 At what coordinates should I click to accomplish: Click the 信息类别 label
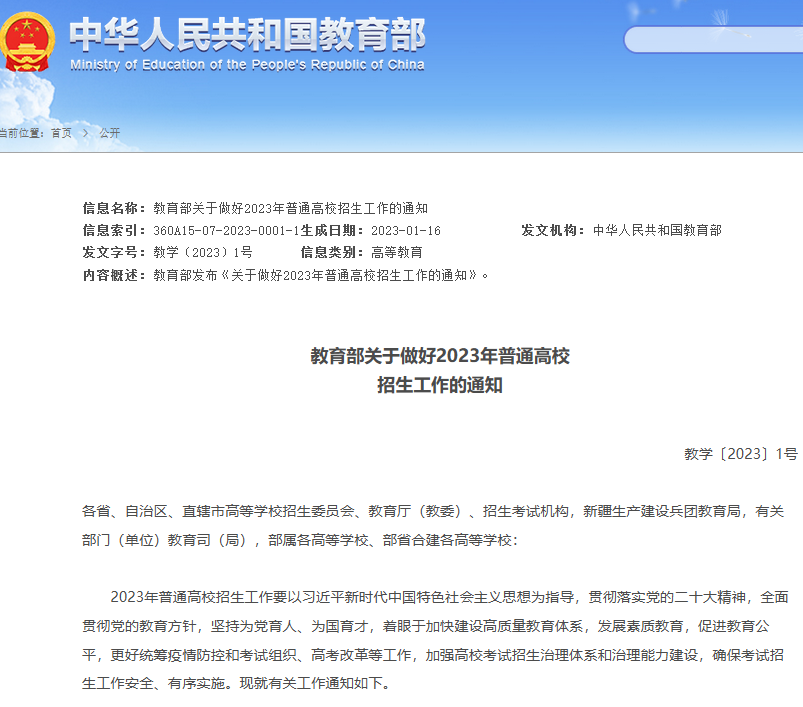[332, 252]
